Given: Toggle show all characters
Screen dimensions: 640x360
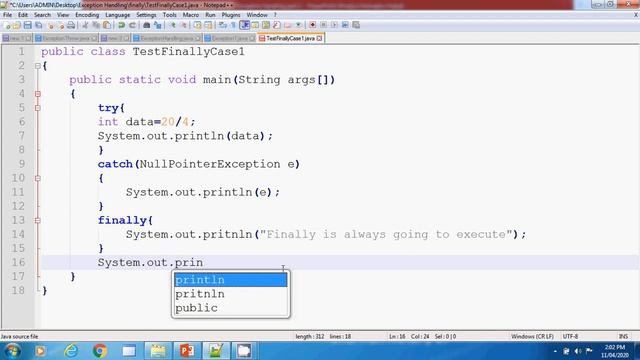Looking at the screenshot, I should (233, 25).
